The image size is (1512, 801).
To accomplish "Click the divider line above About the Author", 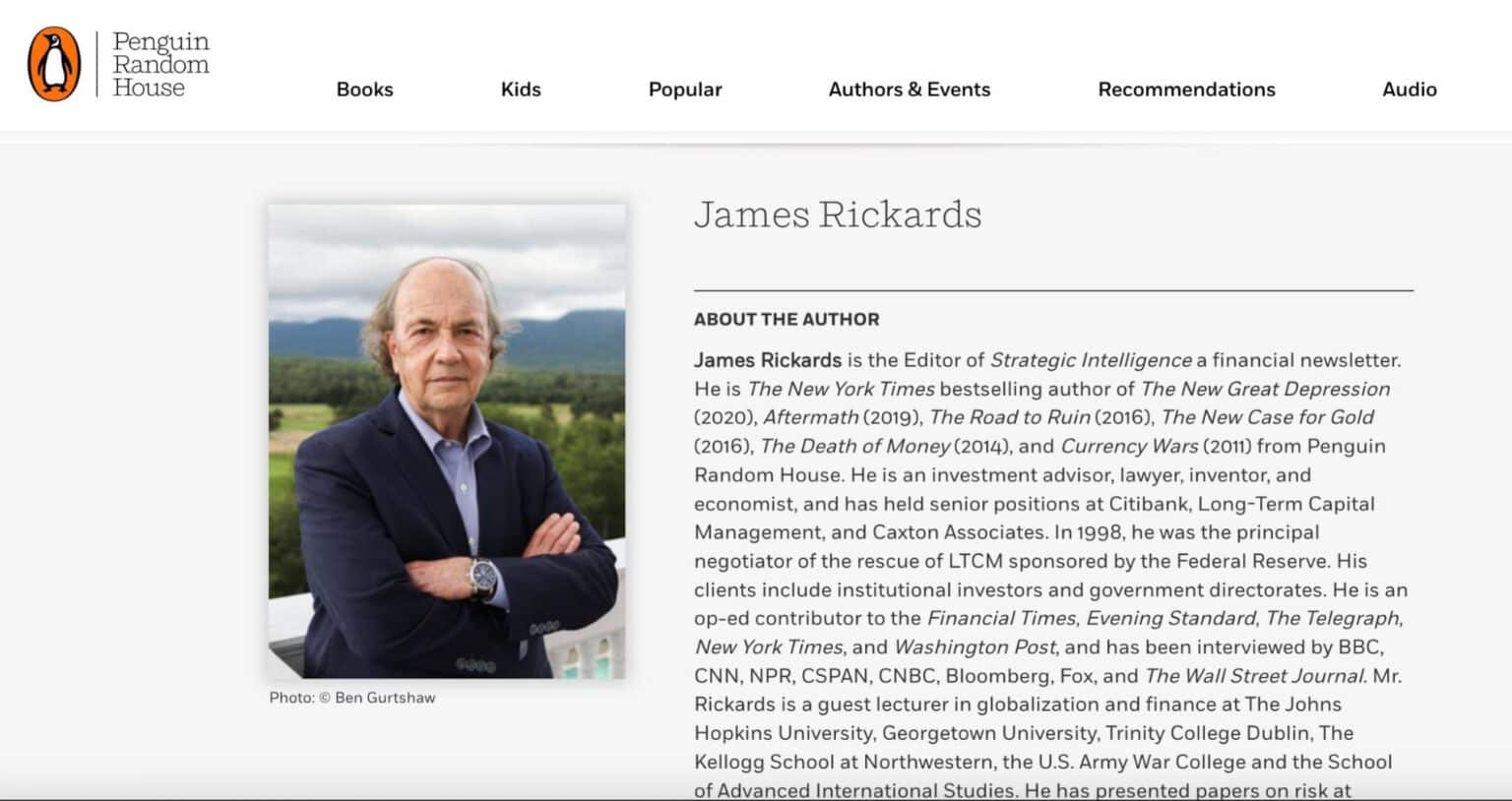I will click(x=1051, y=289).
